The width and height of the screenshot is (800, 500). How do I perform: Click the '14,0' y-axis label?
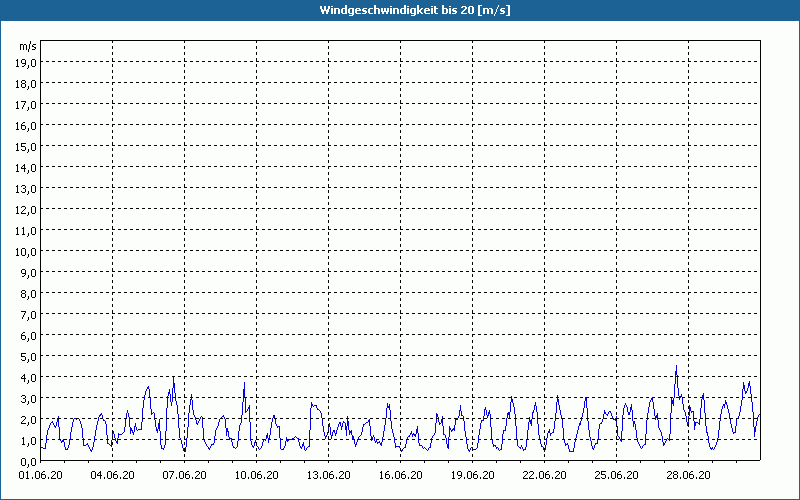tap(26, 168)
